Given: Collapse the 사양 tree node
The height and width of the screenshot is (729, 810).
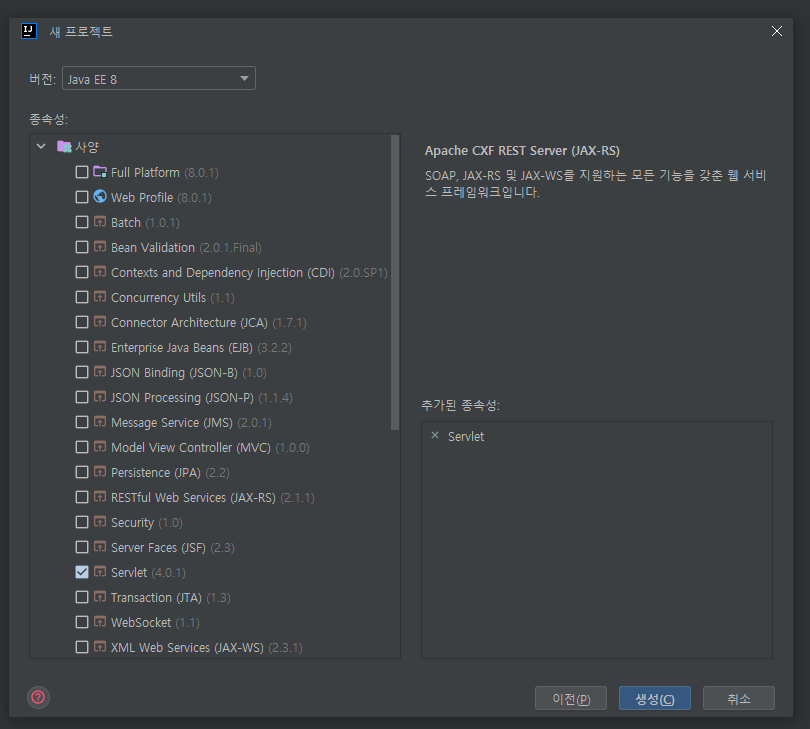Looking at the screenshot, I should [x=41, y=147].
